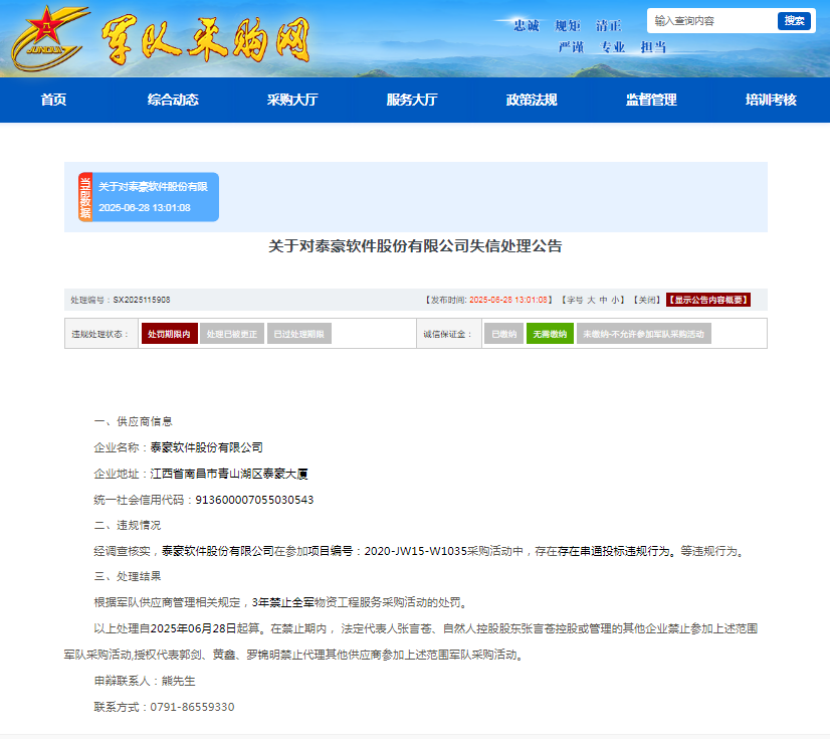Set font size to 大
Screen dimensions: 831x739
click(x=591, y=300)
